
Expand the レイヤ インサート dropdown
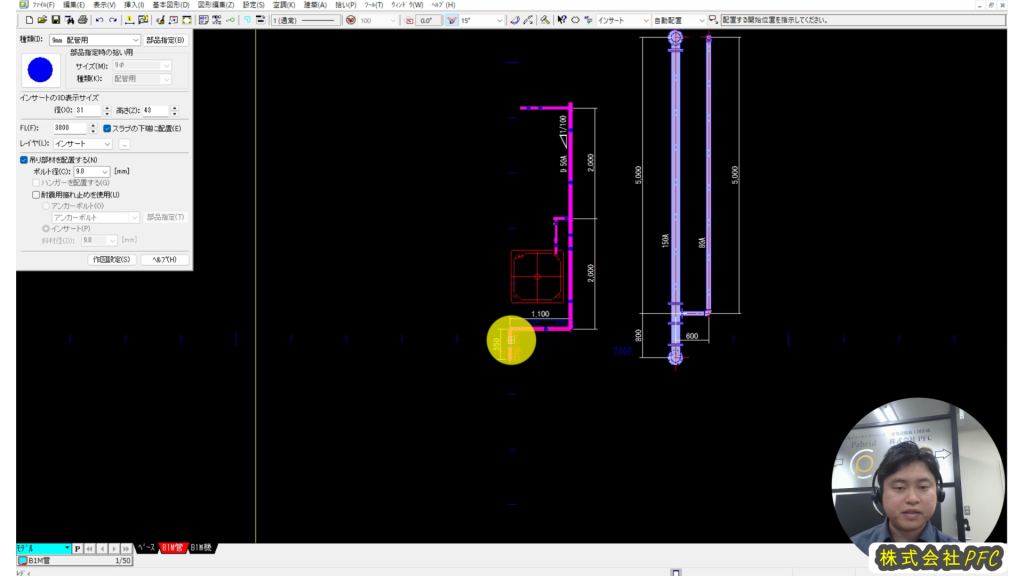click(110, 144)
